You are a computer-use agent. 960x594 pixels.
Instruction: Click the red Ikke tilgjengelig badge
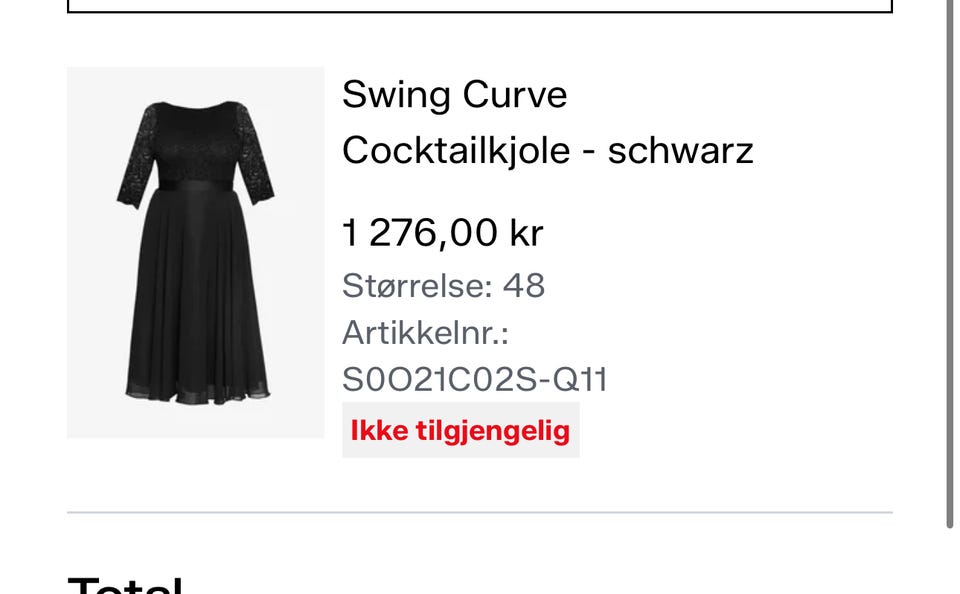pyautogui.click(x=460, y=431)
